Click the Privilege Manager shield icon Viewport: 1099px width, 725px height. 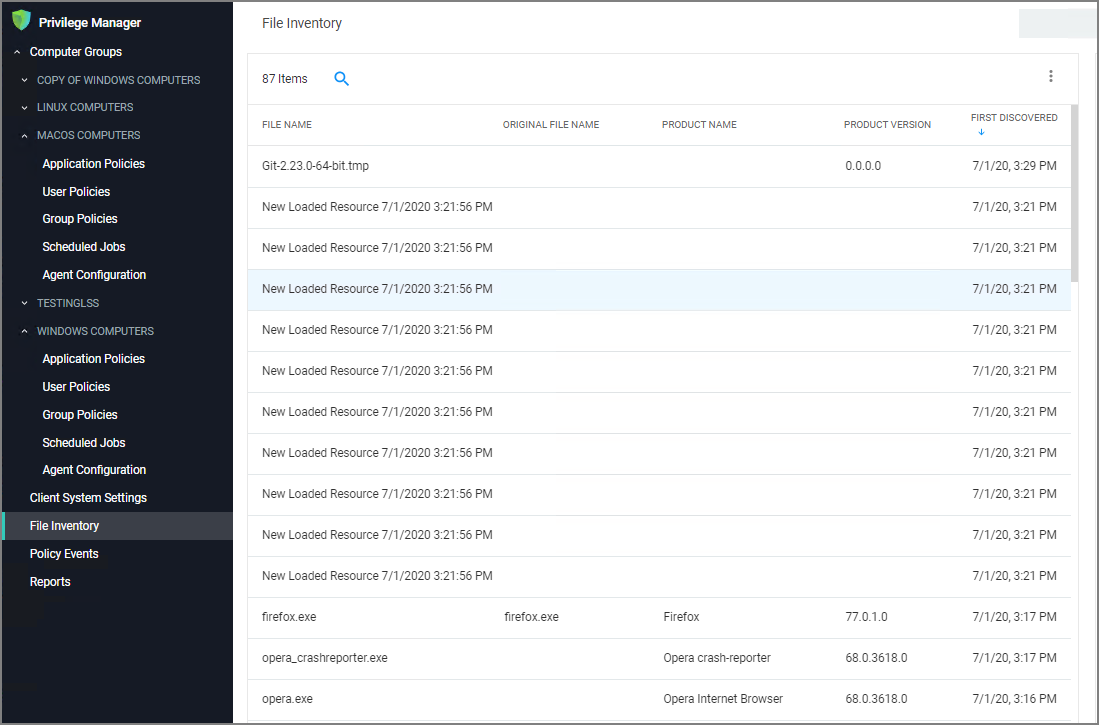pos(21,21)
